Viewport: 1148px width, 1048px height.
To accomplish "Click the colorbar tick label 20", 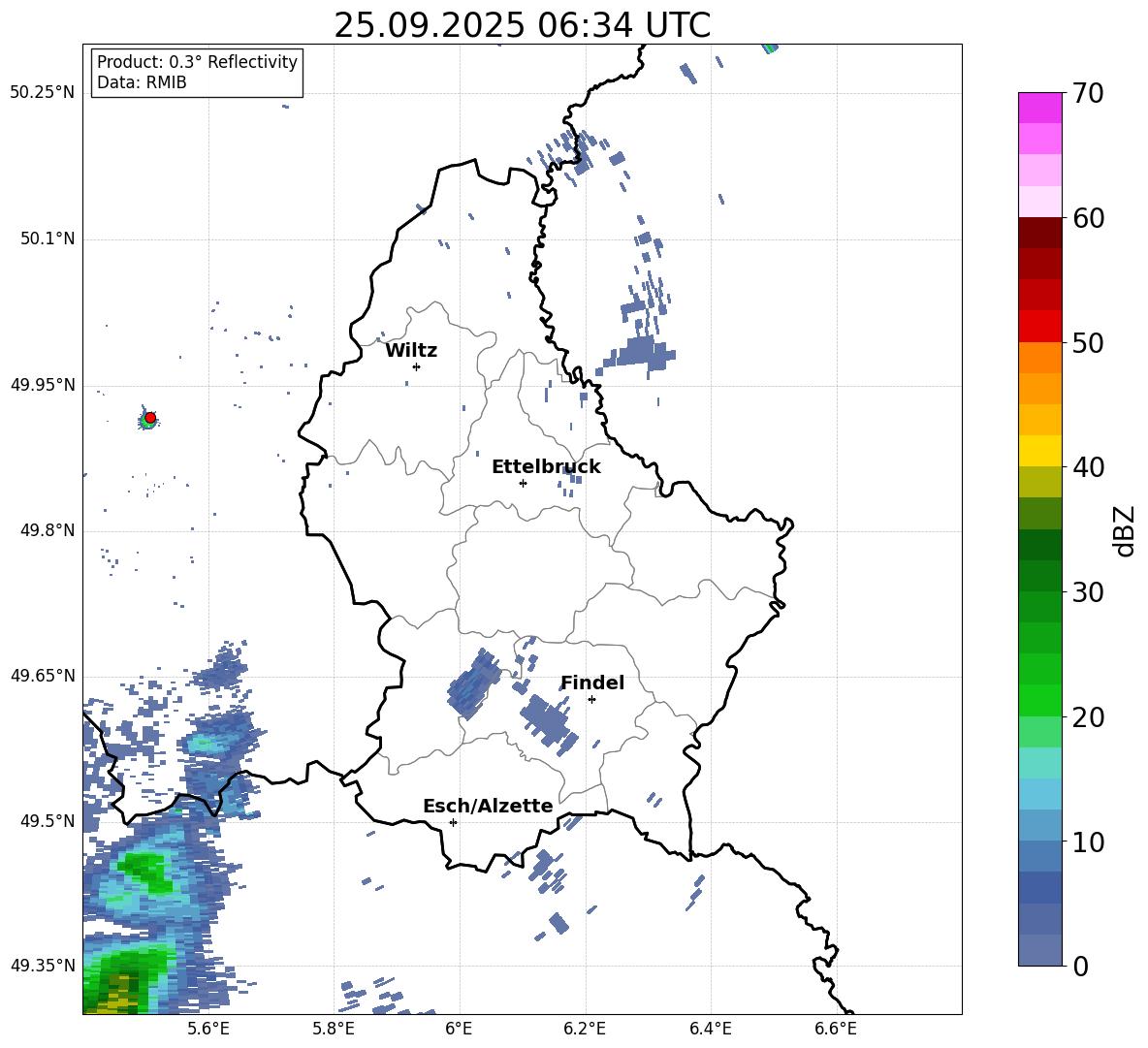I will [1088, 717].
